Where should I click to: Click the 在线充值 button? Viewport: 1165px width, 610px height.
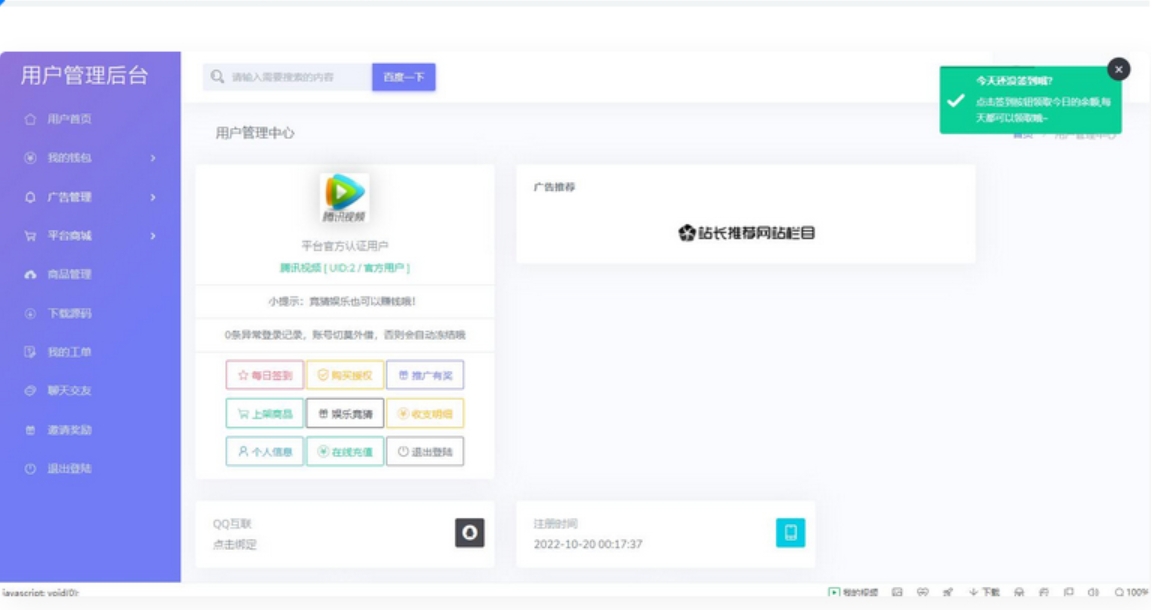[345, 452]
